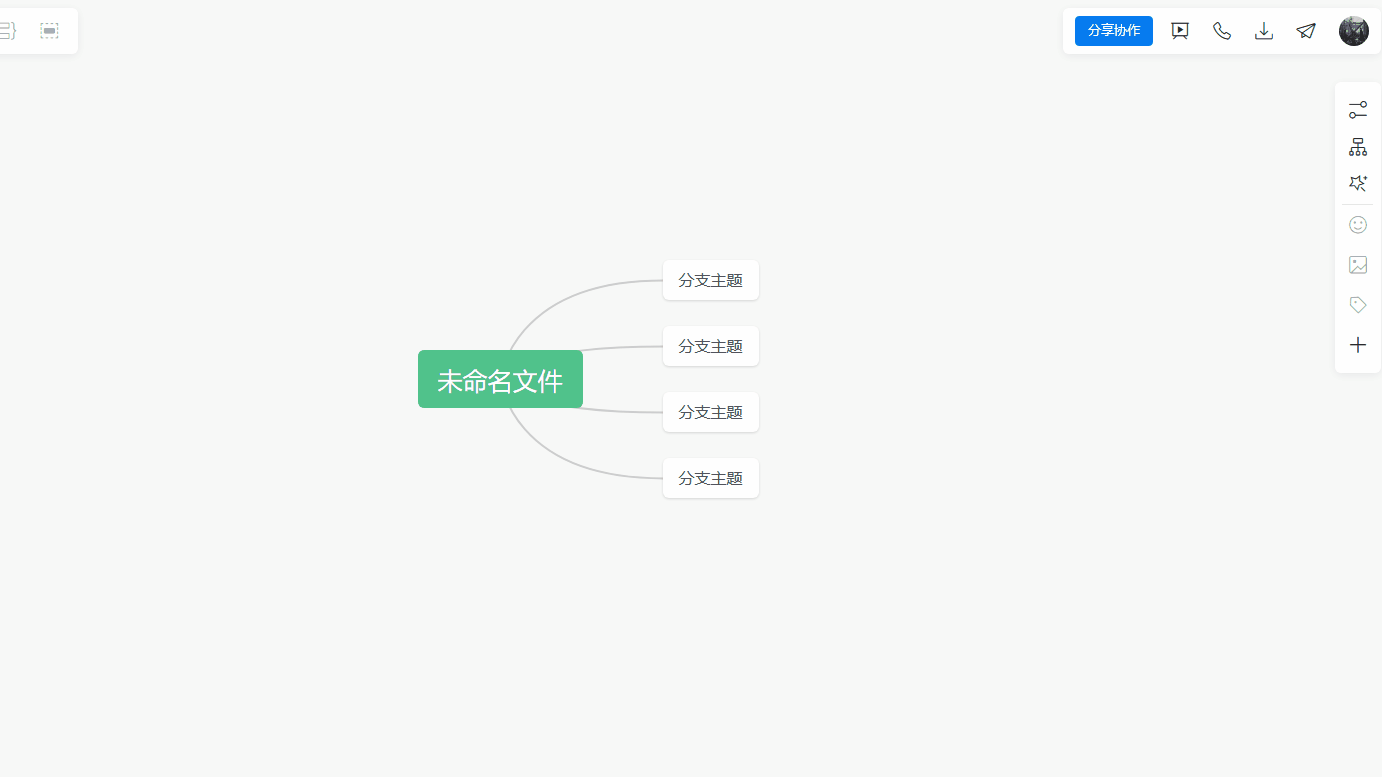Viewport: 1382px width, 777px height.
Task: Select the bottommost 分支主题 branch node
Action: tap(710, 478)
